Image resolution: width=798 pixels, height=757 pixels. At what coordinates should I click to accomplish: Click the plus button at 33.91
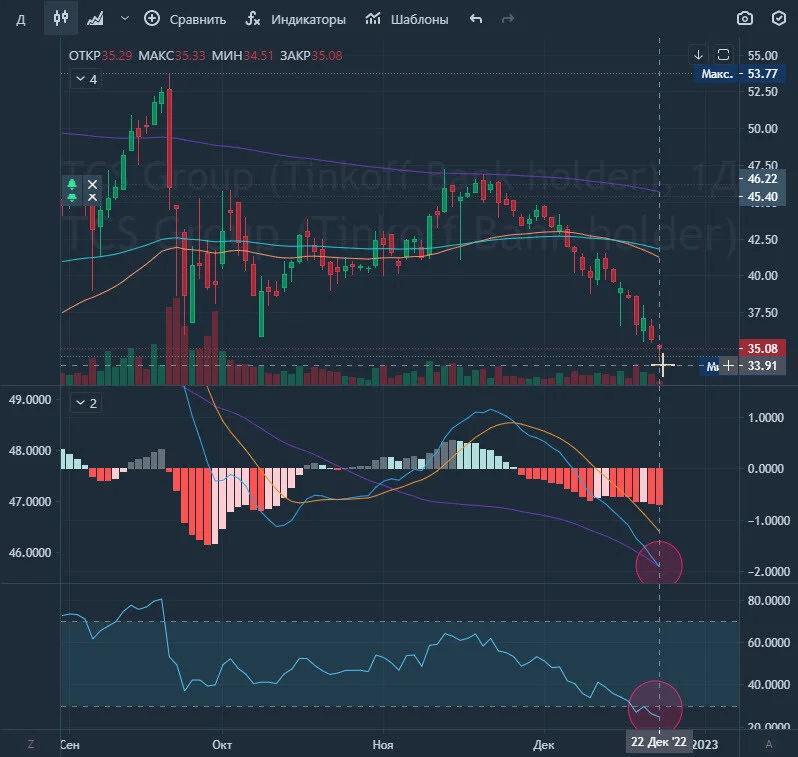(x=728, y=366)
